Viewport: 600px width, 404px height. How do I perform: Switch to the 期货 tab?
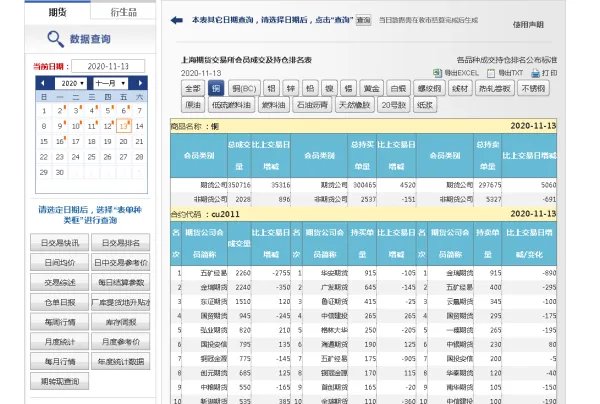pos(57,12)
